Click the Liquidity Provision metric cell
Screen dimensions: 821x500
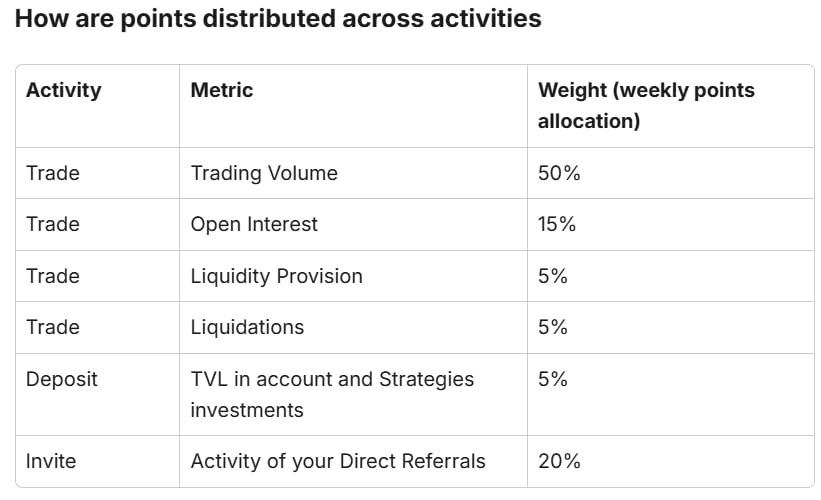click(276, 276)
